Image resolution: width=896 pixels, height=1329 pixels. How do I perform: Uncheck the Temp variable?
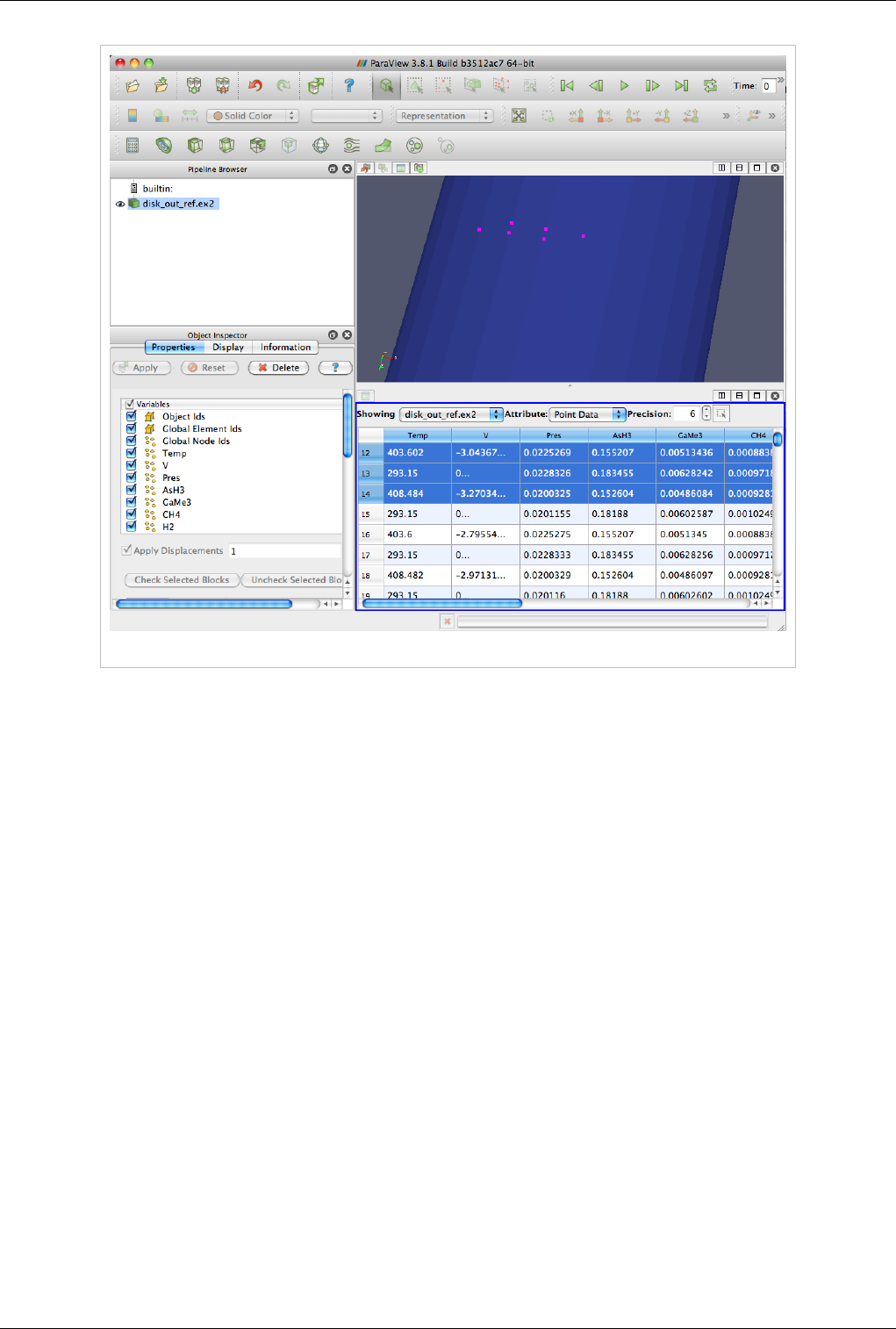point(131,453)
